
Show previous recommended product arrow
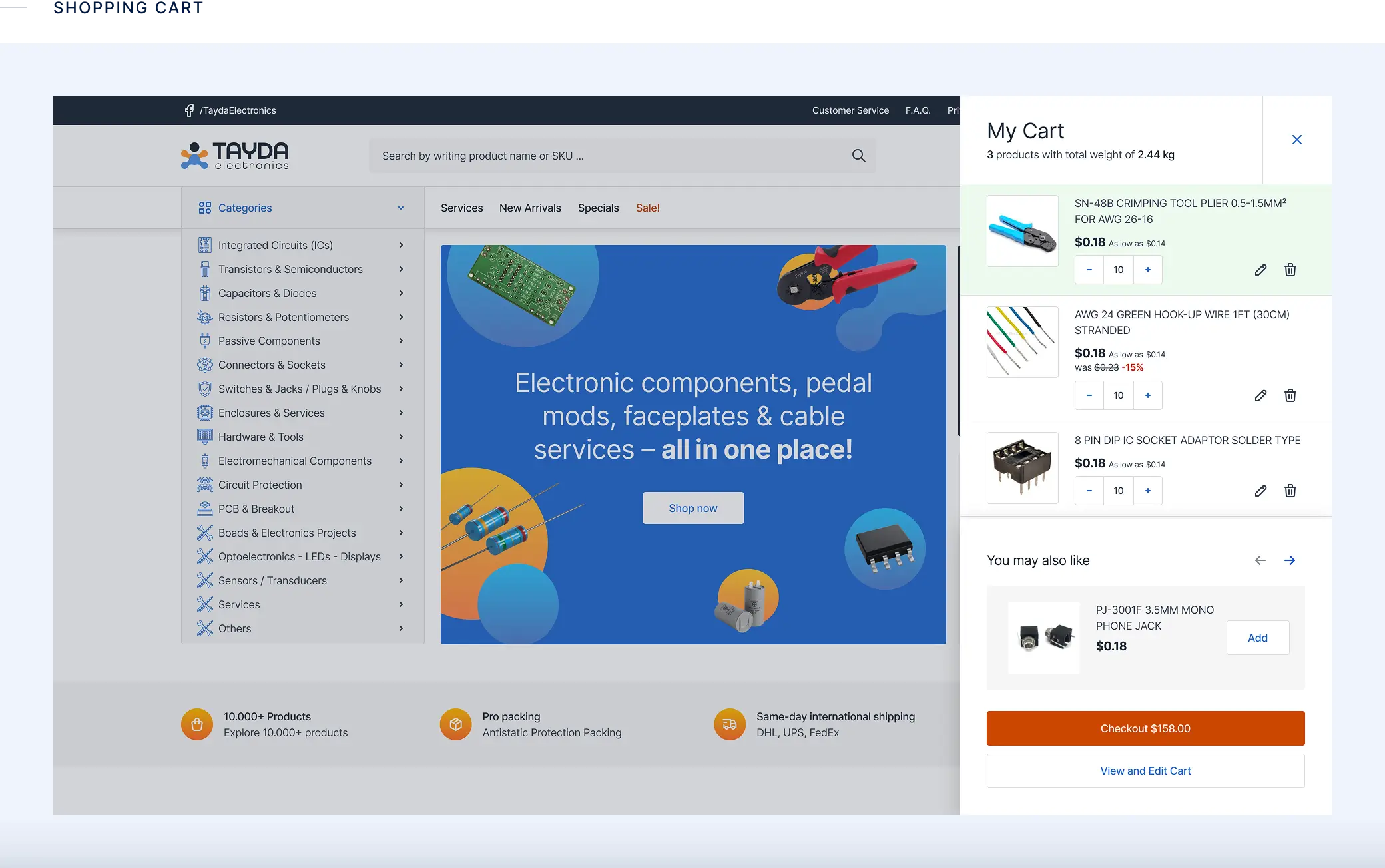pyautogui.click(x=1260, y=560)
